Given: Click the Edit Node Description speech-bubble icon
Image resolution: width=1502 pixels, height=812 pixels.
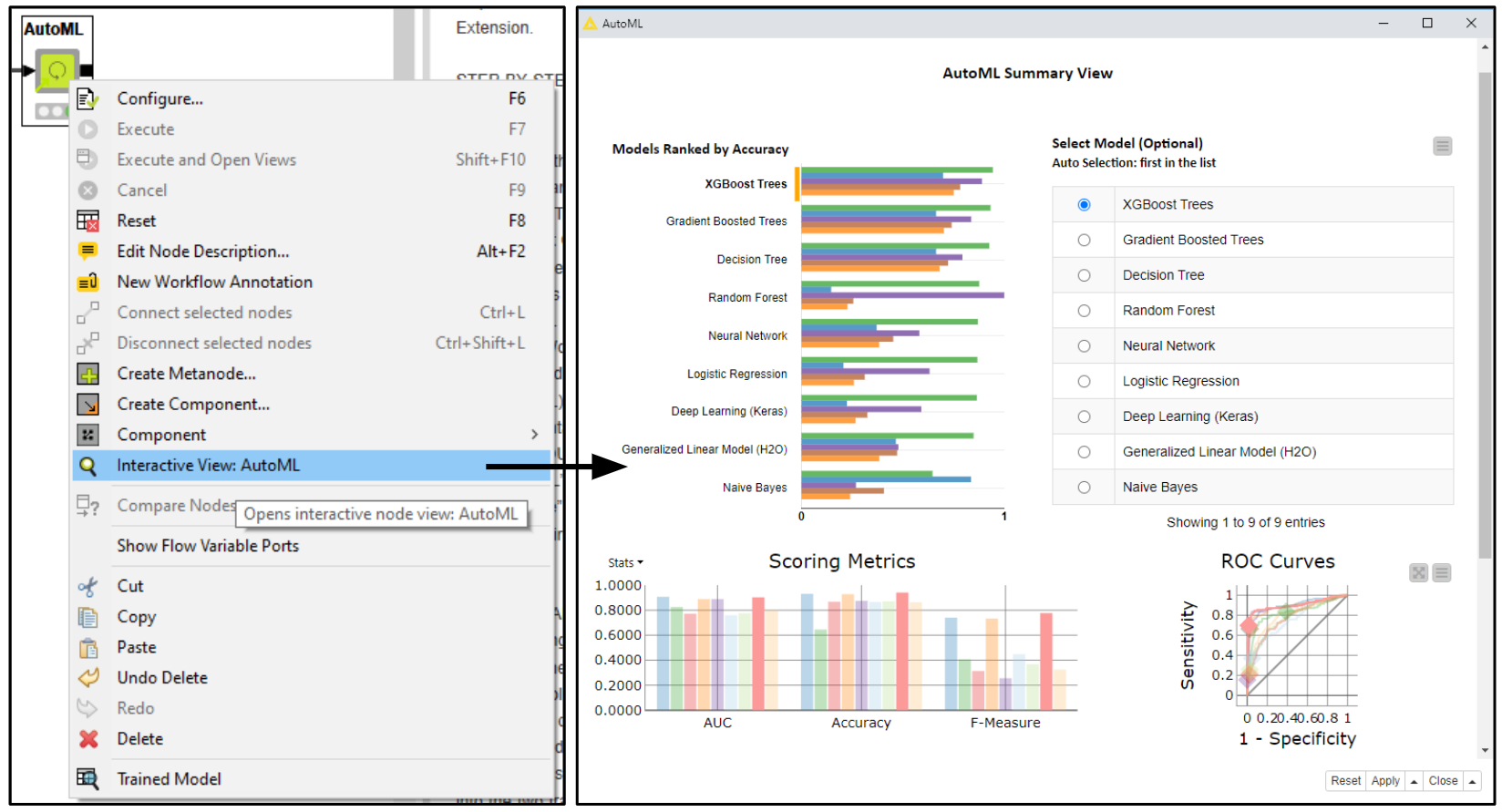Looking at the screenshot, I should pos(87,252).
